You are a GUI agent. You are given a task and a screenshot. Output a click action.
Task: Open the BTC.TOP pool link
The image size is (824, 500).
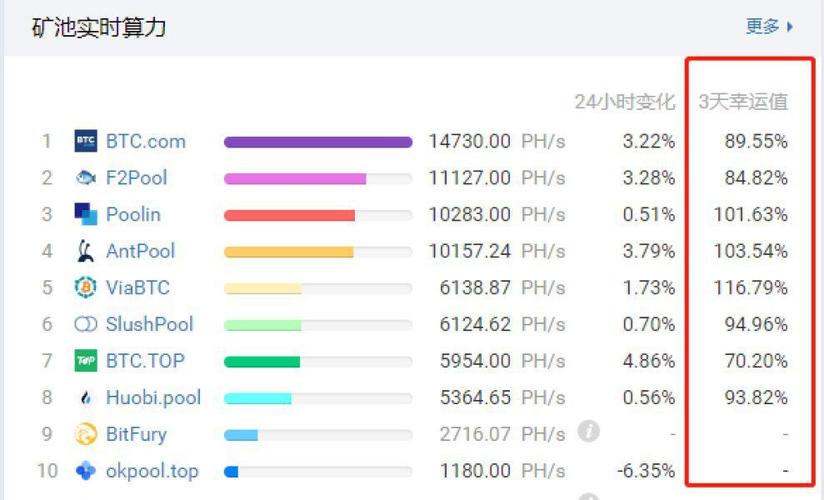click(x=146, y=361)
